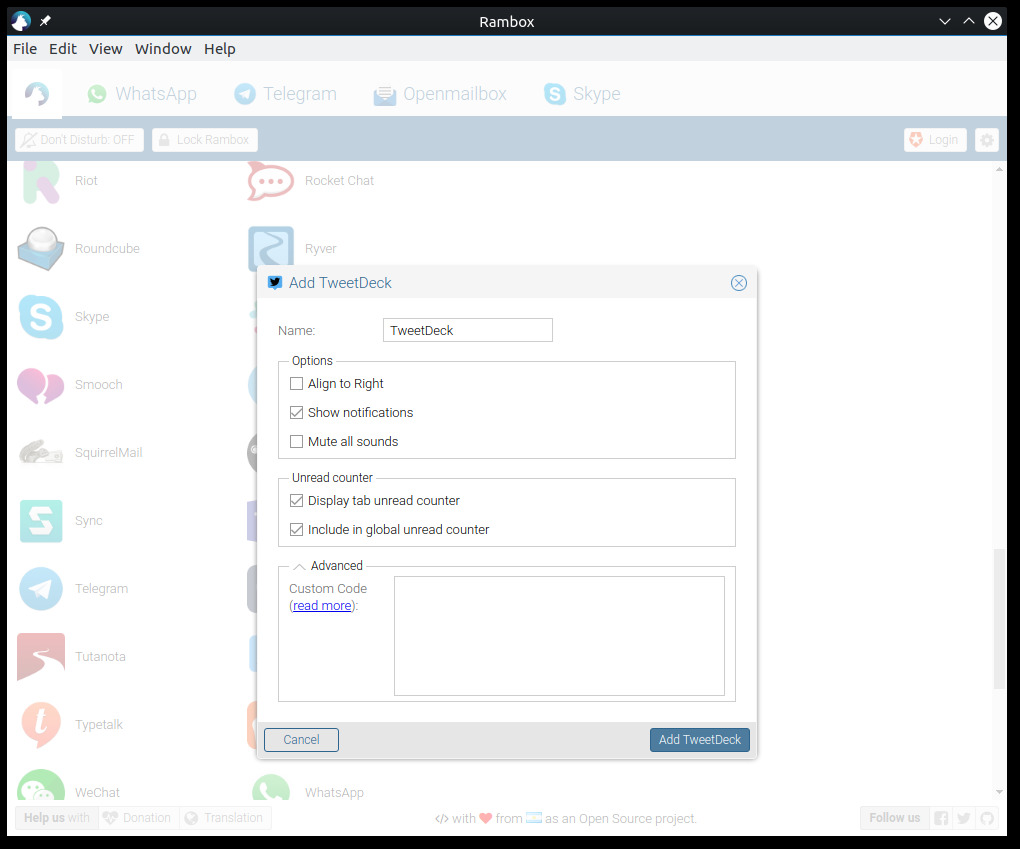Click the Translation button
This screenshot has width=1020, height=849.
point(224,818)
